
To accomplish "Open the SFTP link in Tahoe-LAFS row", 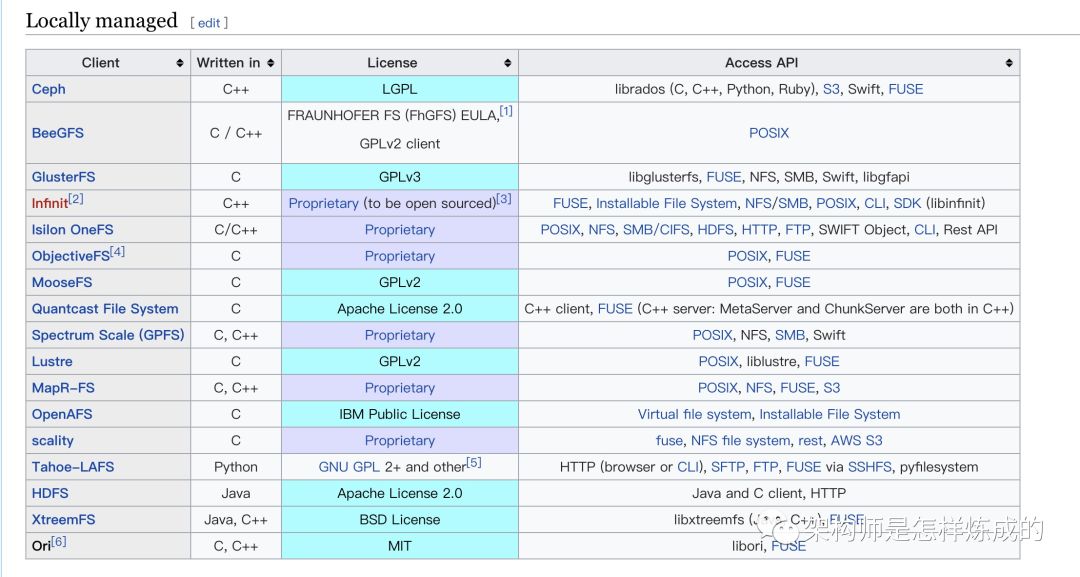I will click(x=727, y=467).
